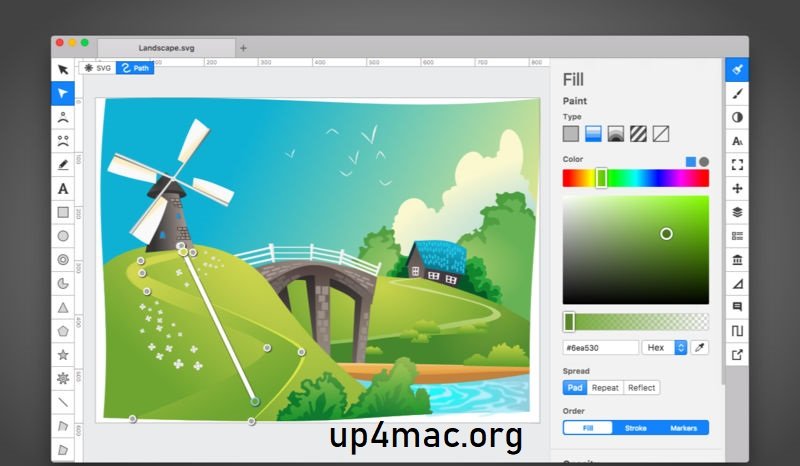
Task: Open the View panel corner-brackets icon
Action: coord(737,165)
